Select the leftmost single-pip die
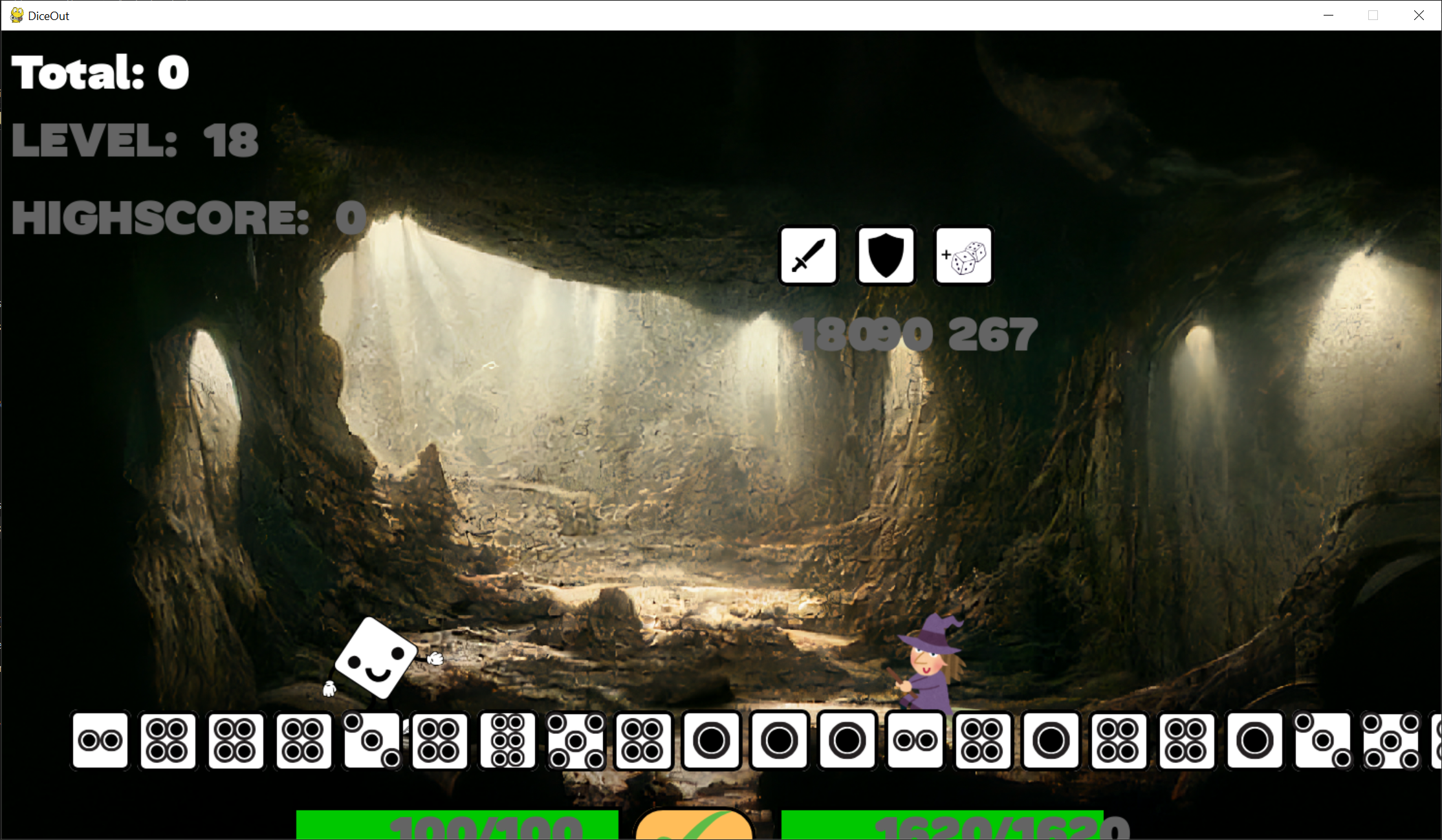This screenshot has height=840, width=1442. (x=712, y=740)
